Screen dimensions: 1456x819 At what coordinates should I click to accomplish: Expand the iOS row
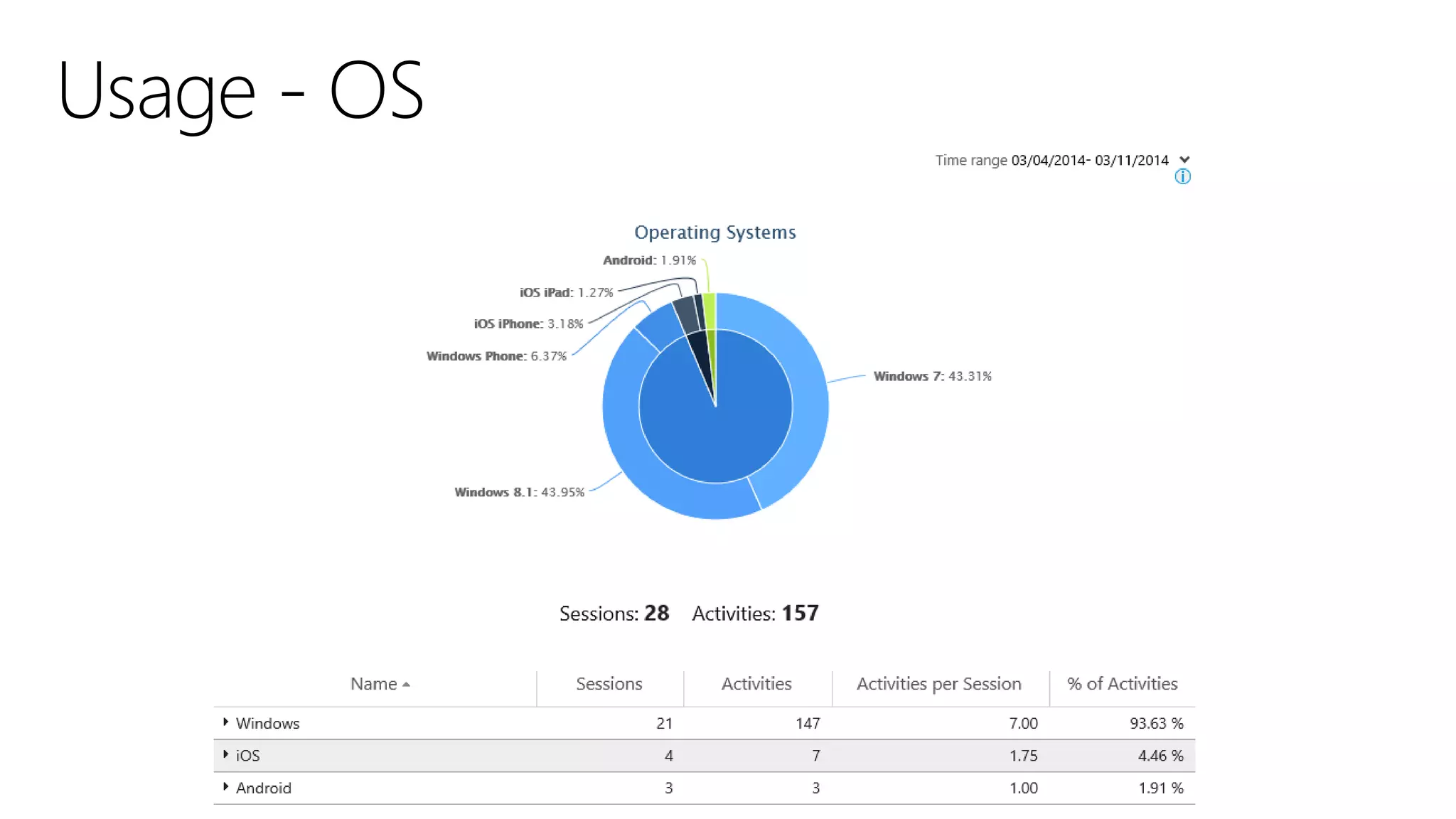click(x=225, y=755)
